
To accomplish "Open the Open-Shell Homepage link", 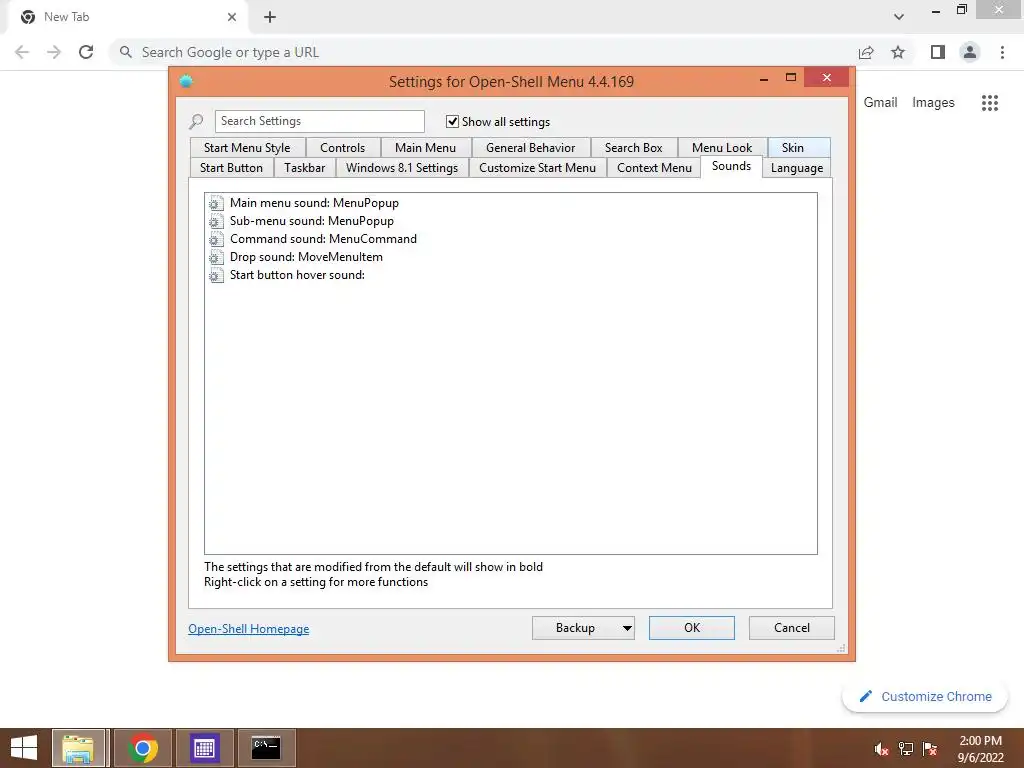I will pos(249,629).
